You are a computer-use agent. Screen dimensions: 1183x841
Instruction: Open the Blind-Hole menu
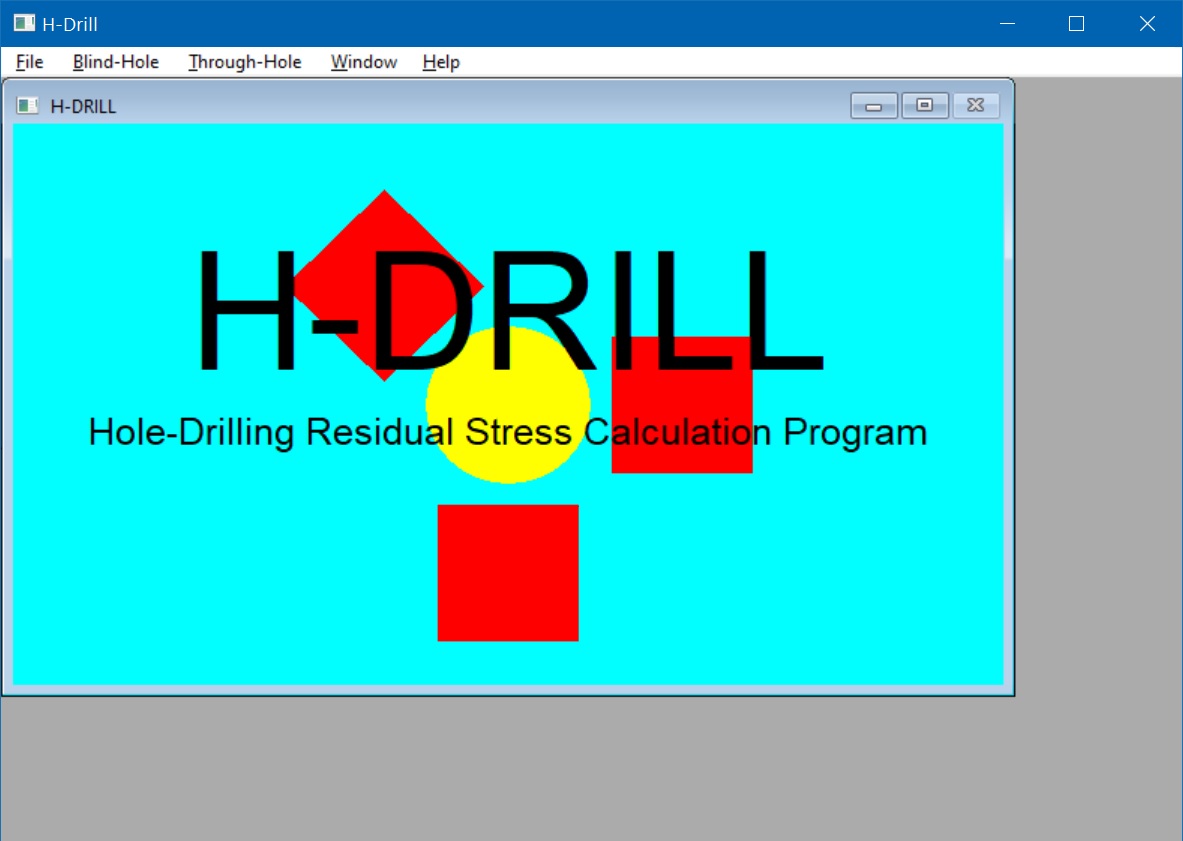tap(115, 62)
